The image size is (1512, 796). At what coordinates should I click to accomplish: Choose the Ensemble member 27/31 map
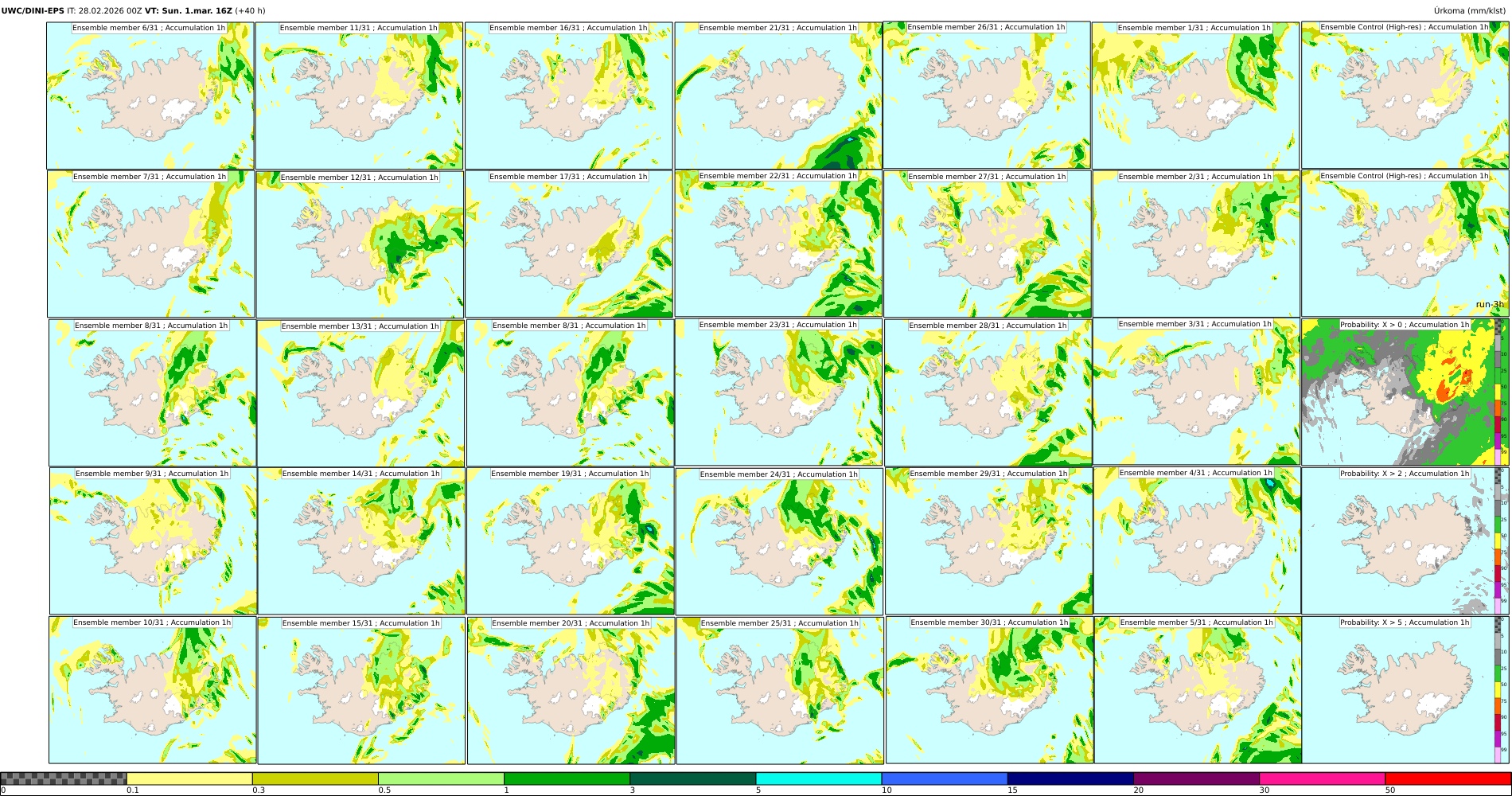click(988, 244)
